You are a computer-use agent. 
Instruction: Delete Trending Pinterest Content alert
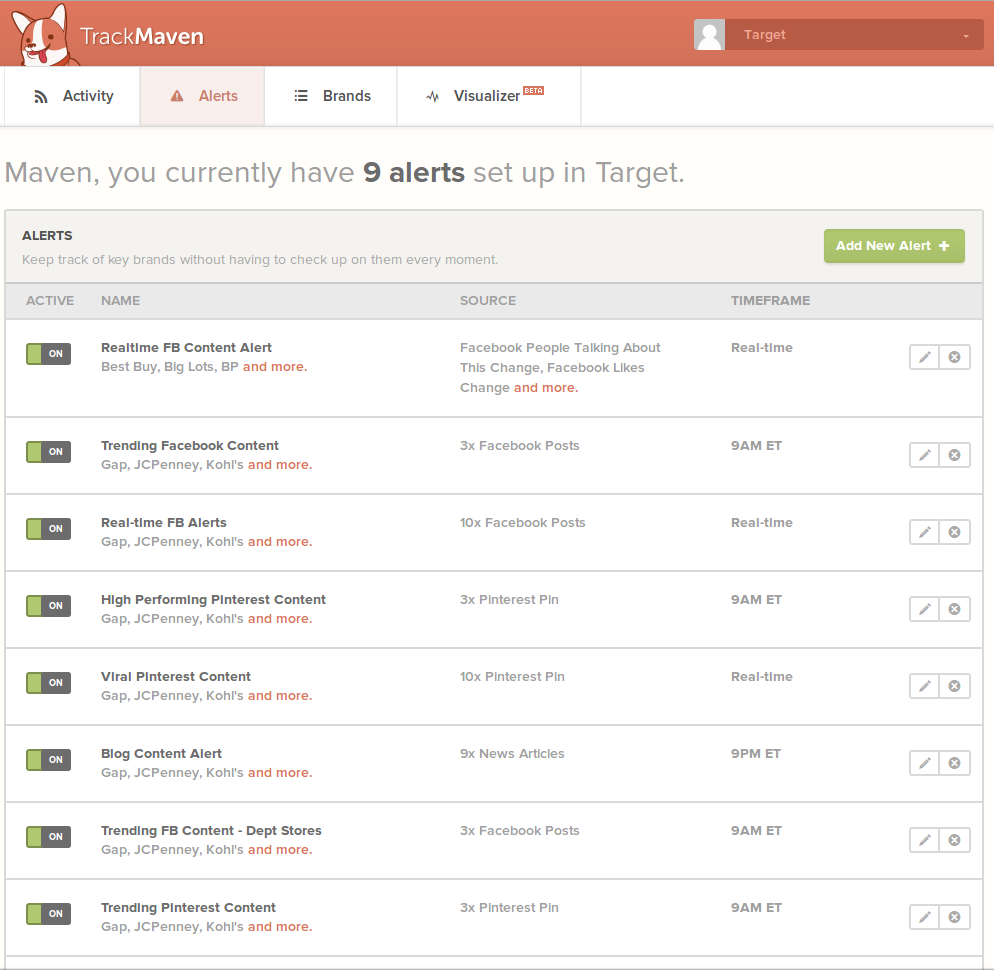tap(954, 917)
